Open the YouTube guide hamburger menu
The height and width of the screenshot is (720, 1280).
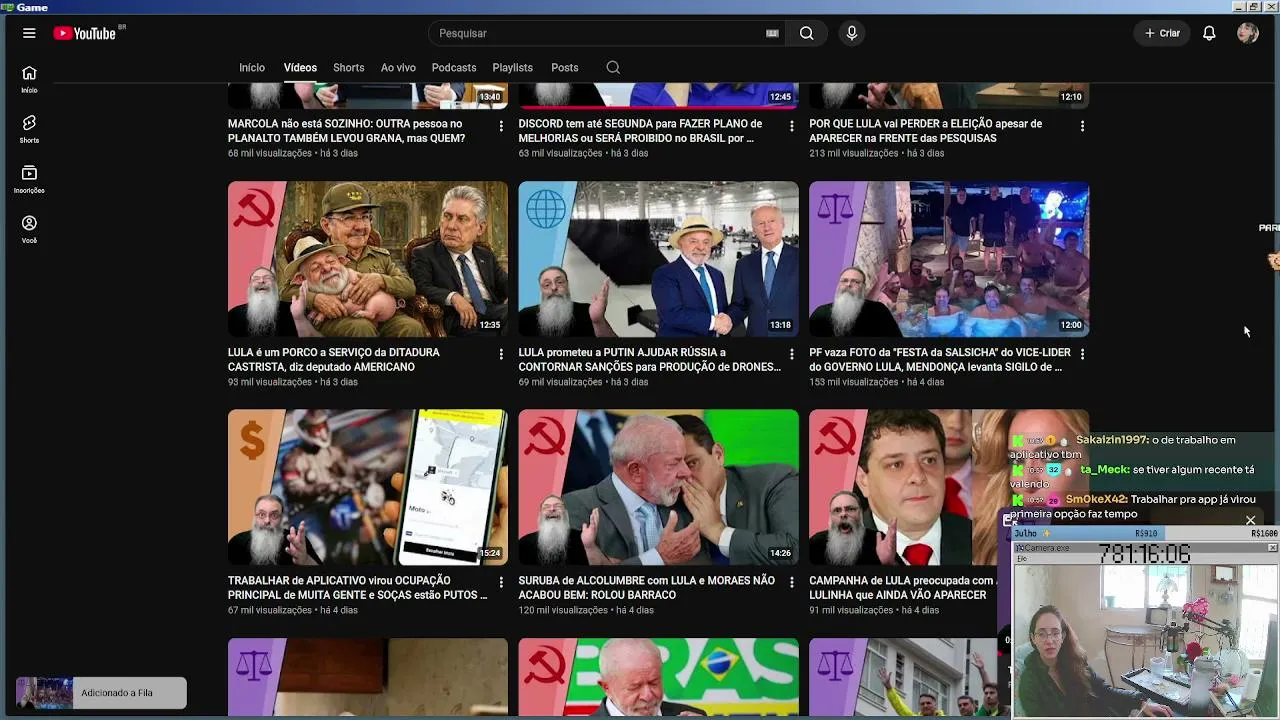[x=29, y=33]
